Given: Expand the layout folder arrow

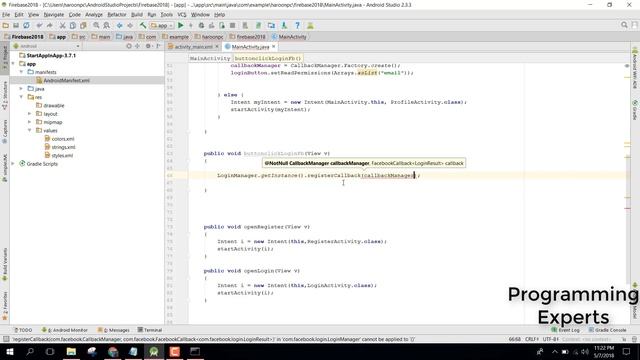Looking at the screenshot, I should [x=29, y=114].
